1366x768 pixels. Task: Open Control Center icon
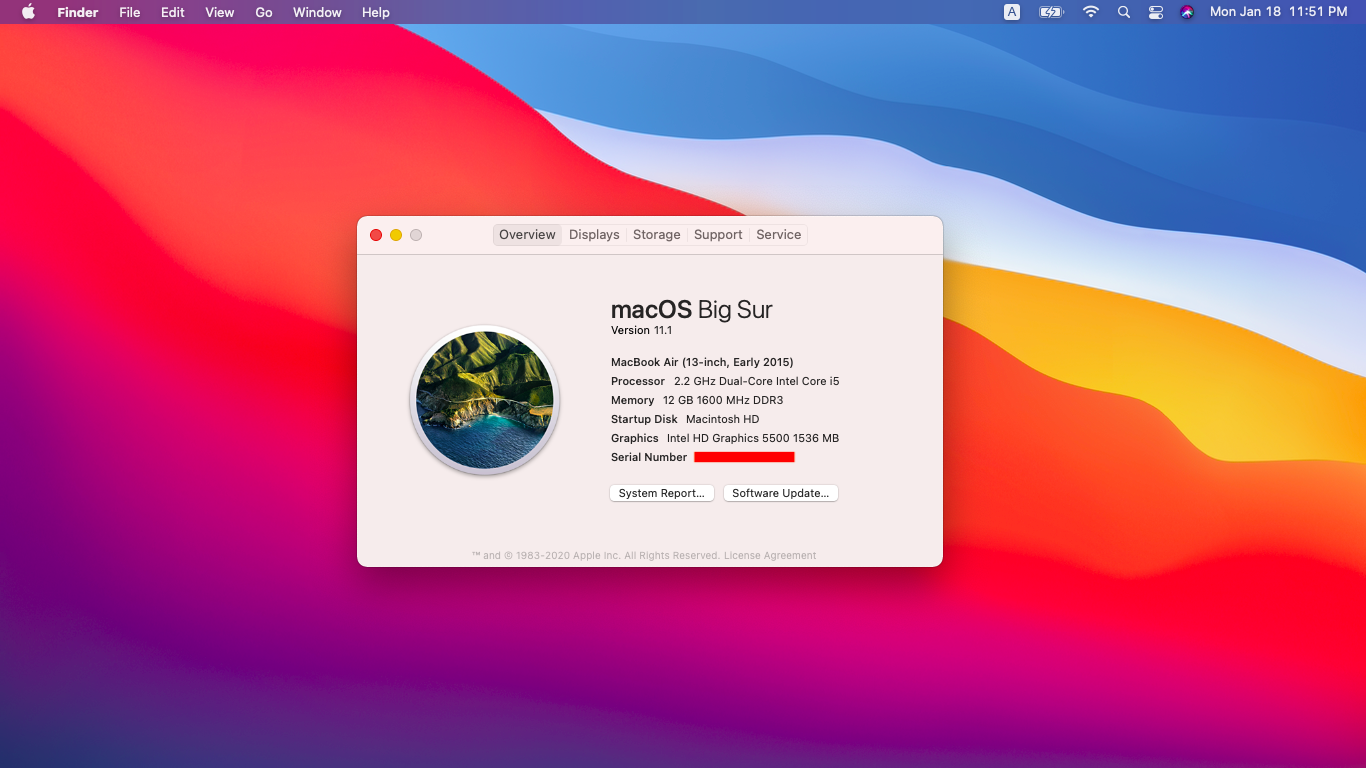pos(1156,12)
